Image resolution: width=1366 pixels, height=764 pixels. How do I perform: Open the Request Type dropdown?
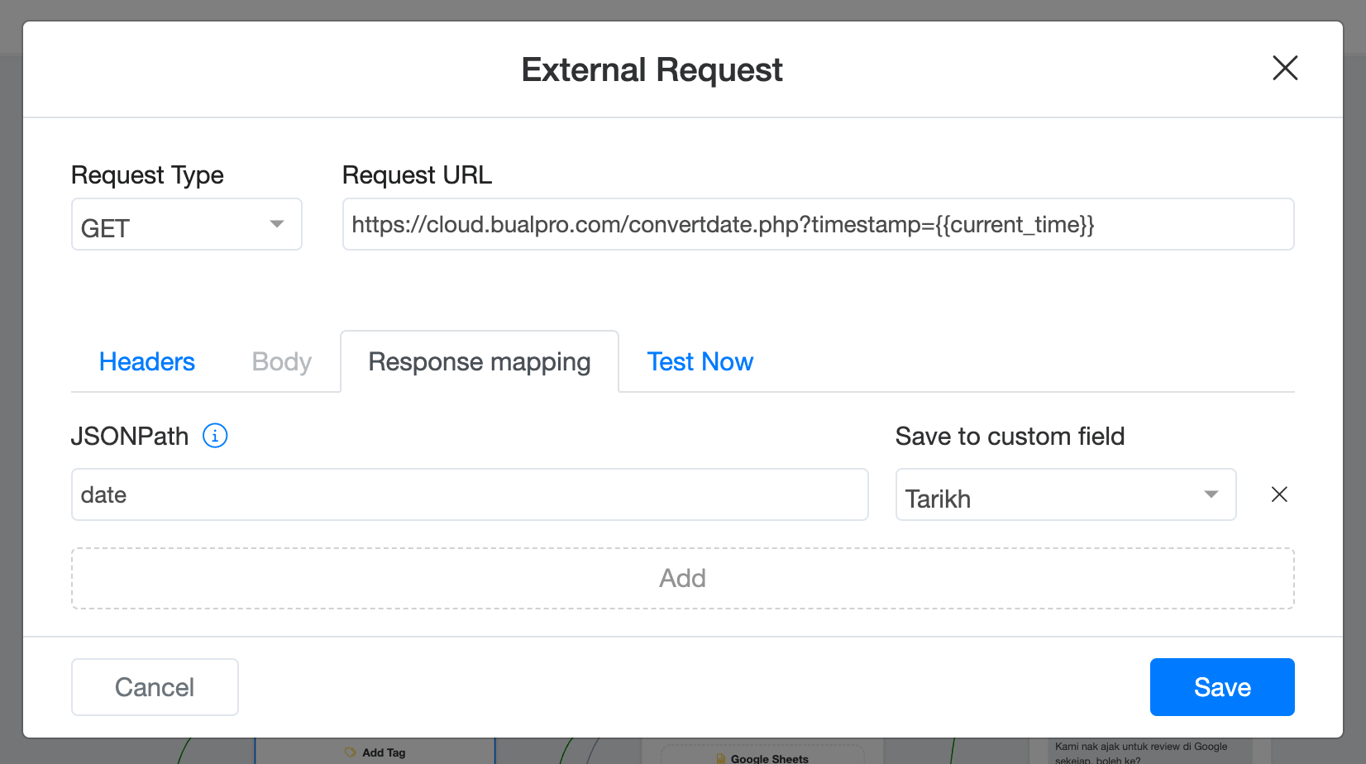pos(186,225)
